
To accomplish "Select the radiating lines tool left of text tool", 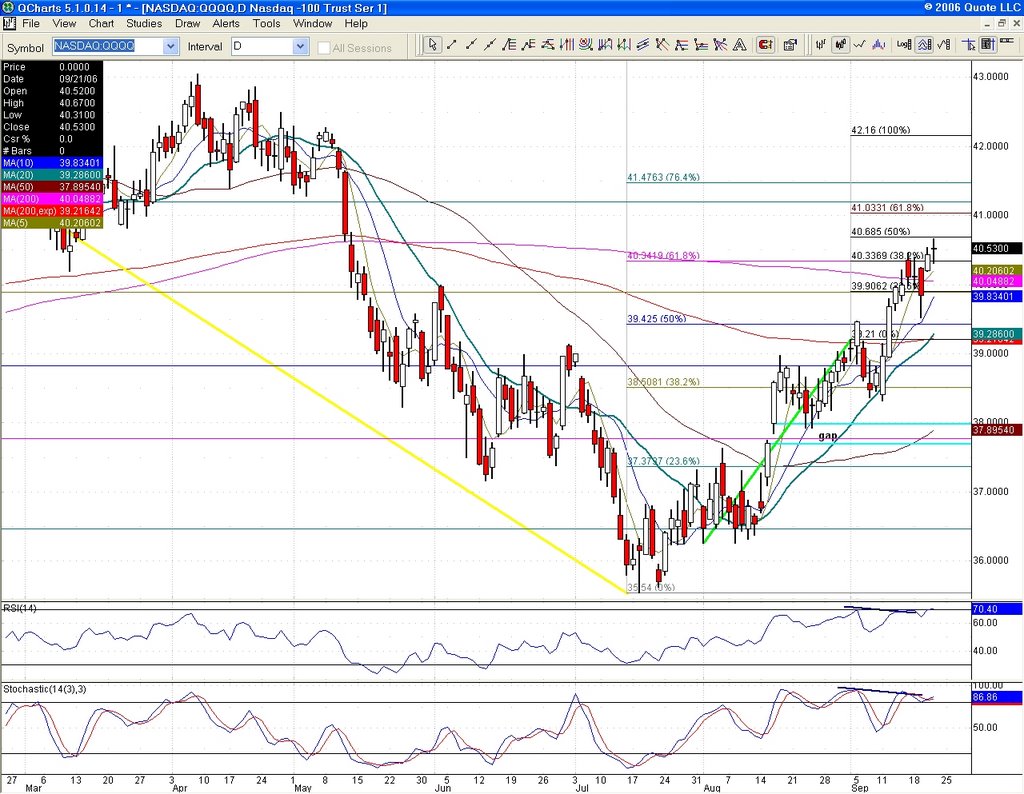I will 720,45.
